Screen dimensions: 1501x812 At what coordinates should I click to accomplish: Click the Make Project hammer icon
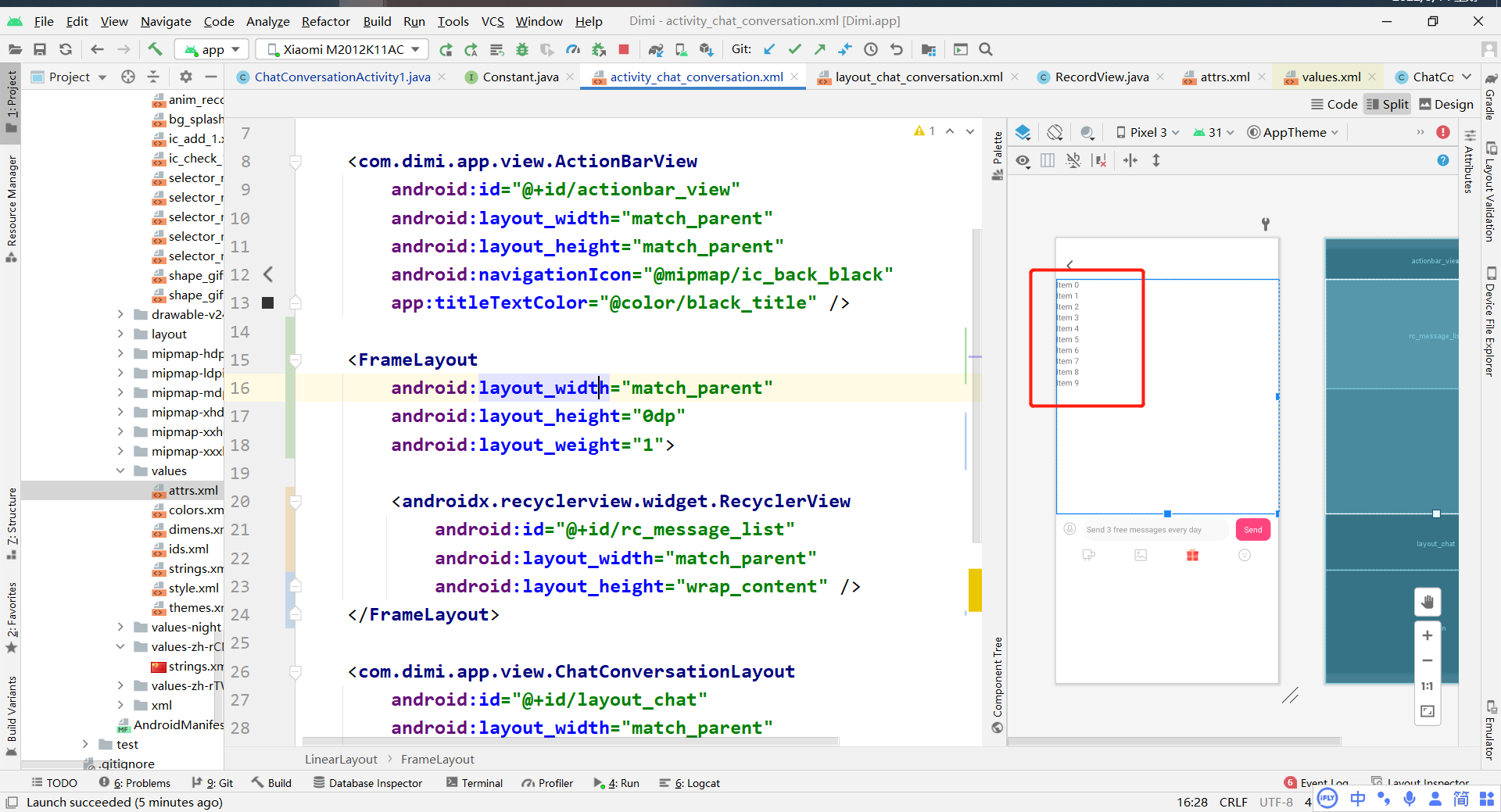pos(155,49)
